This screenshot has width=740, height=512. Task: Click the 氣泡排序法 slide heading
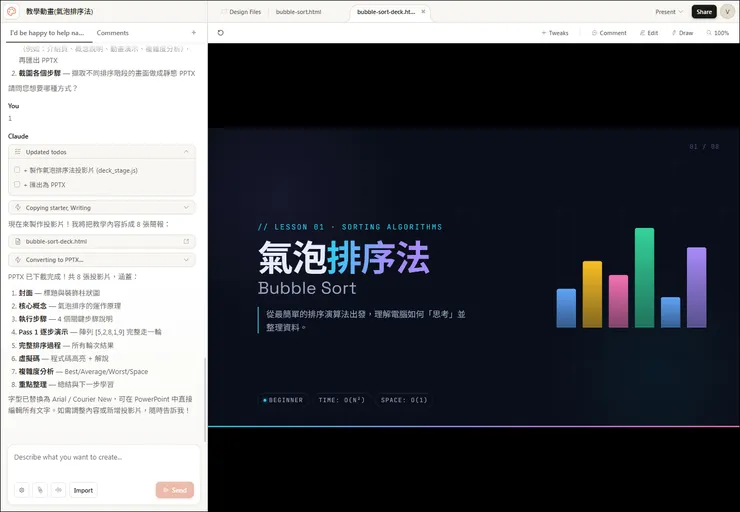tap(344, 258)
